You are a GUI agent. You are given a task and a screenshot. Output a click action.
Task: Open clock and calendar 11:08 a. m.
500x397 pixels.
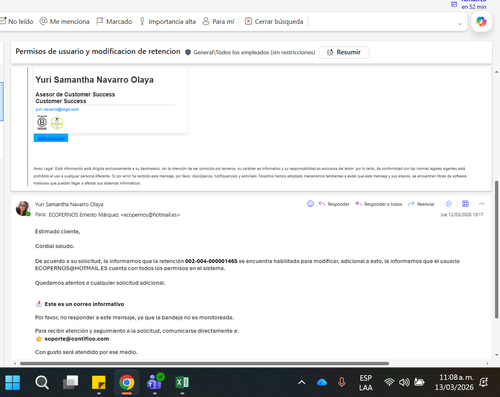[454, 382]
